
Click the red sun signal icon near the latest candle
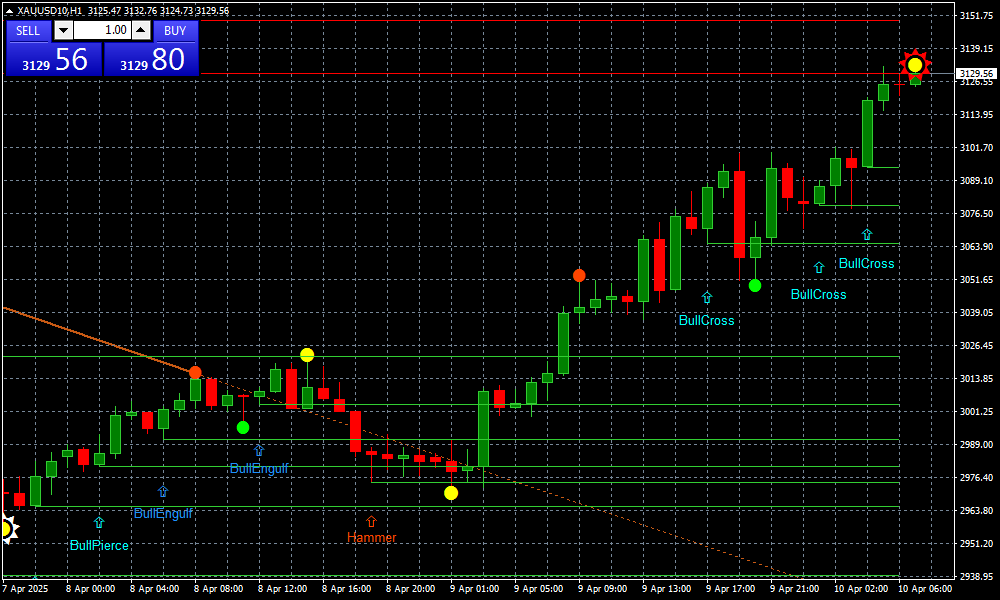(x=914, y=65)
